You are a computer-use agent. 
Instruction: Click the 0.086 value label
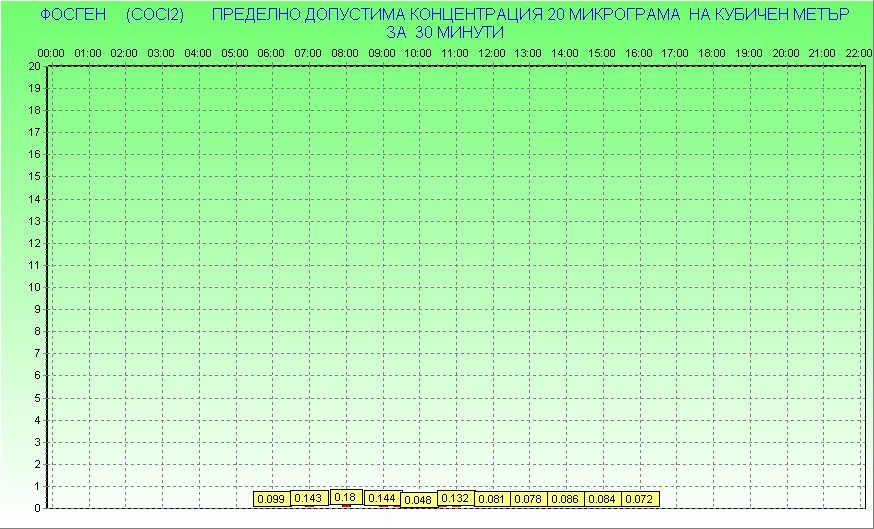pyautogui.click(x=565, y=499)
